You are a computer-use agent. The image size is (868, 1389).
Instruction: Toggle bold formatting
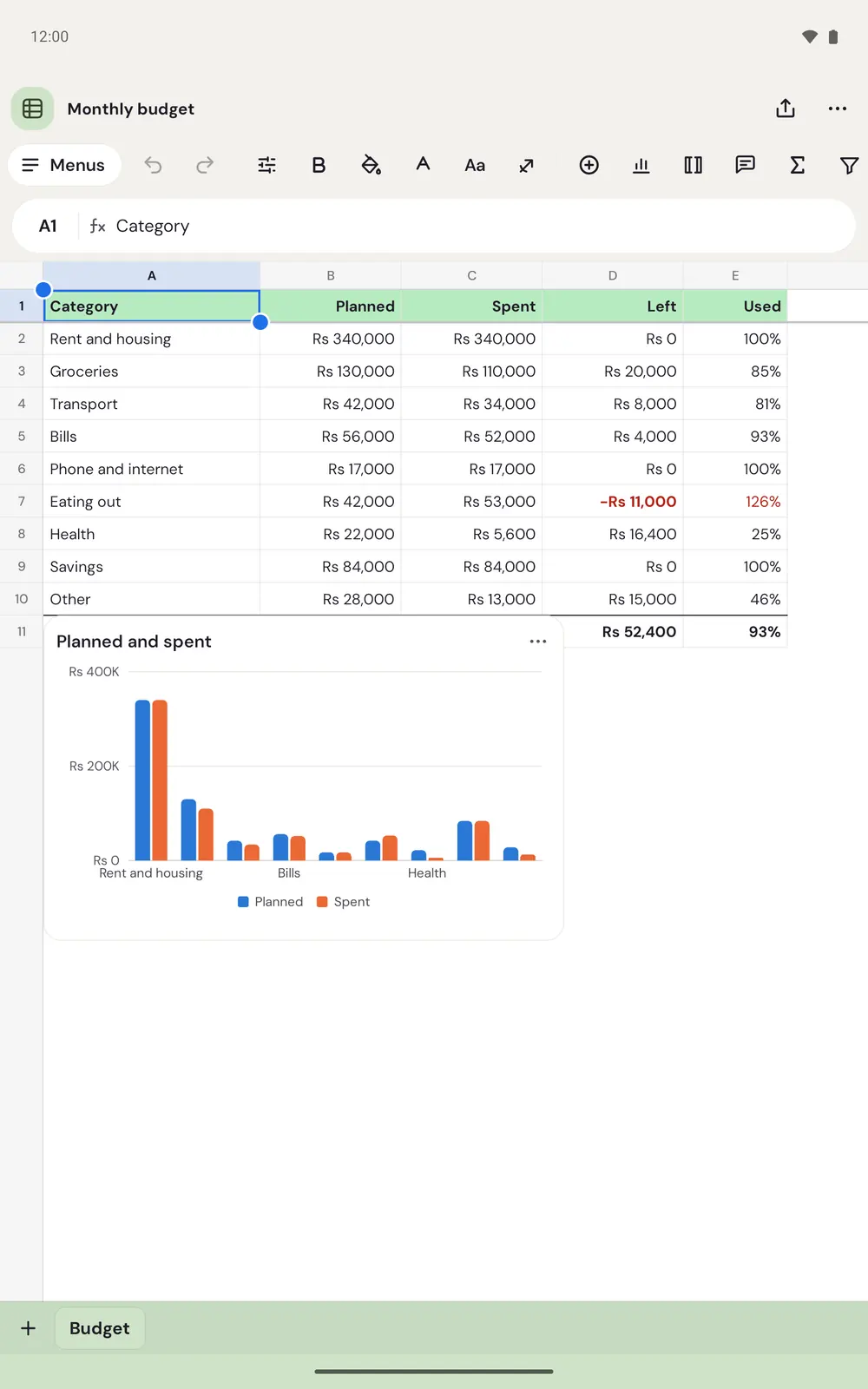pyautogui.click(x=319, y=165)
